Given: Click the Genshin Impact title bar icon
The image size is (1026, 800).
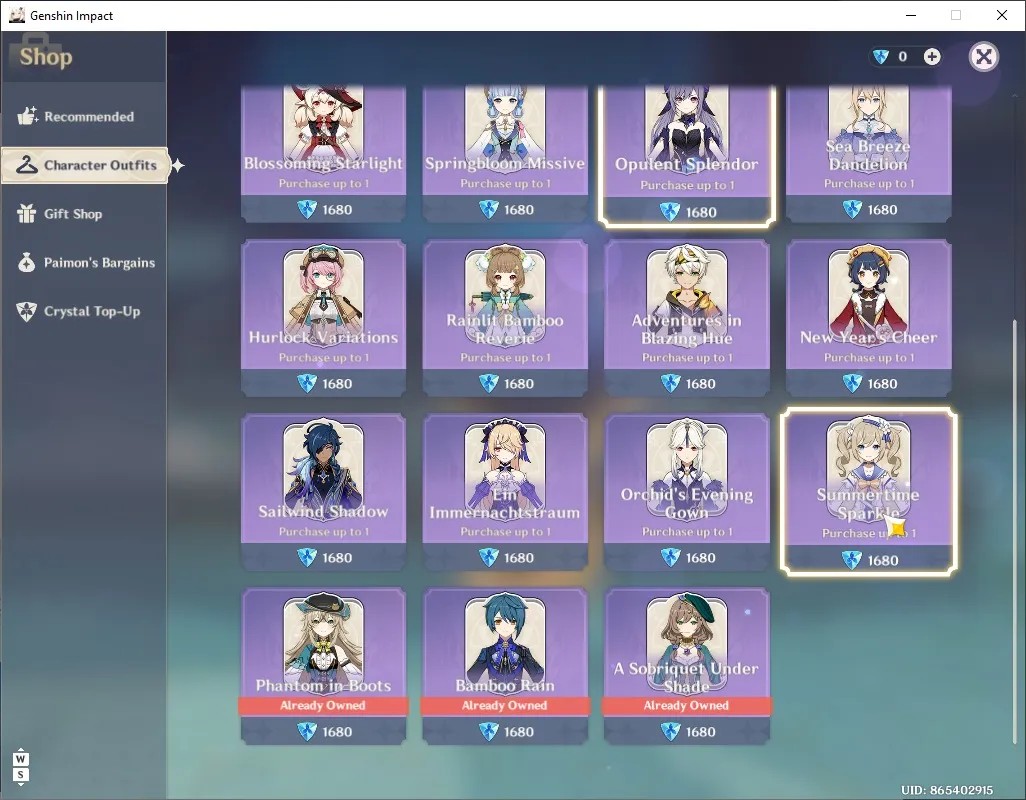Looking at the screenshot, I should pyautogui.click(x=17, y=15).
